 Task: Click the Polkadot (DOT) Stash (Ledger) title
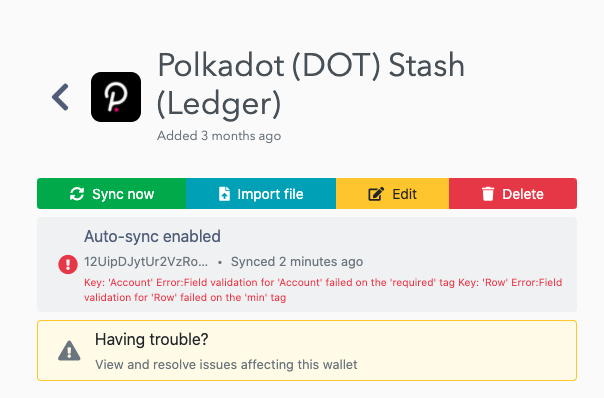click(x=311, y=85)
